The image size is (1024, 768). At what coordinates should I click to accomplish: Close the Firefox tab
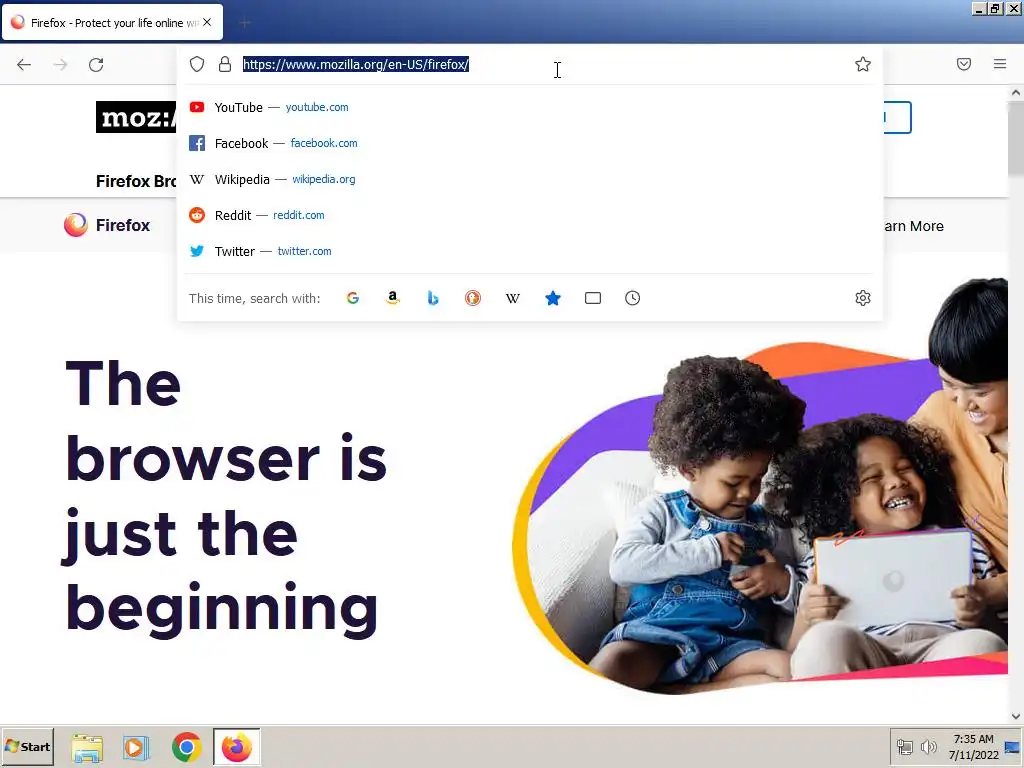point(207,22)
